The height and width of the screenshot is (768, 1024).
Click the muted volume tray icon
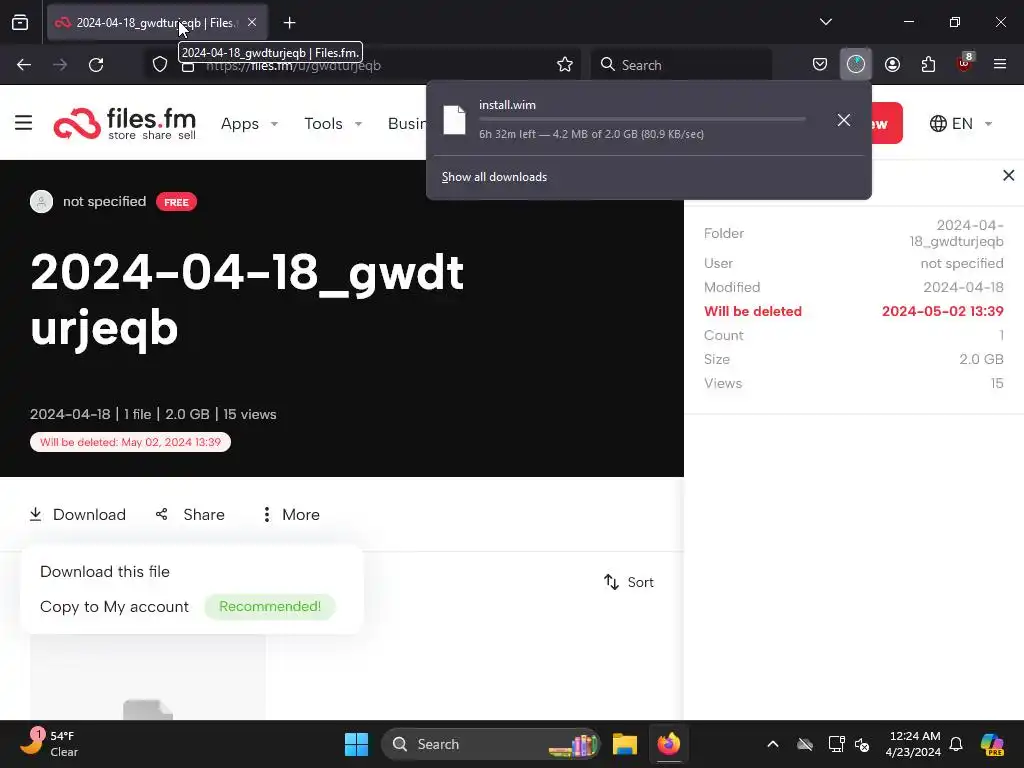tap(862, 744)
